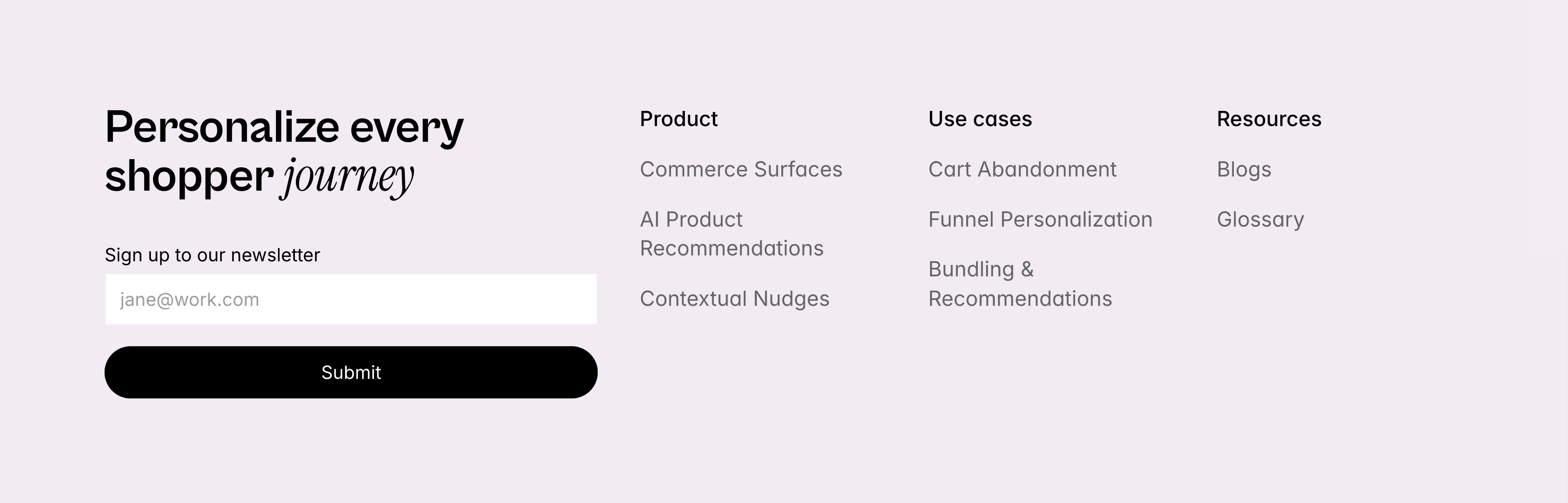1568x503 pixels.
Task: Click the italic 'journey' word in headline
Action: coord(348,177)
